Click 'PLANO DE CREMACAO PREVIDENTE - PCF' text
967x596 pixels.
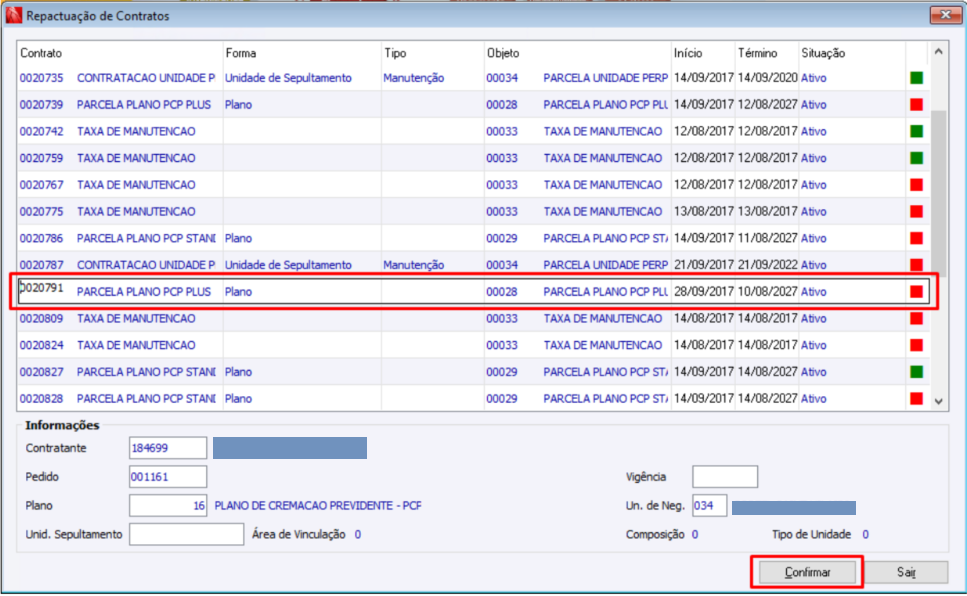318,506
